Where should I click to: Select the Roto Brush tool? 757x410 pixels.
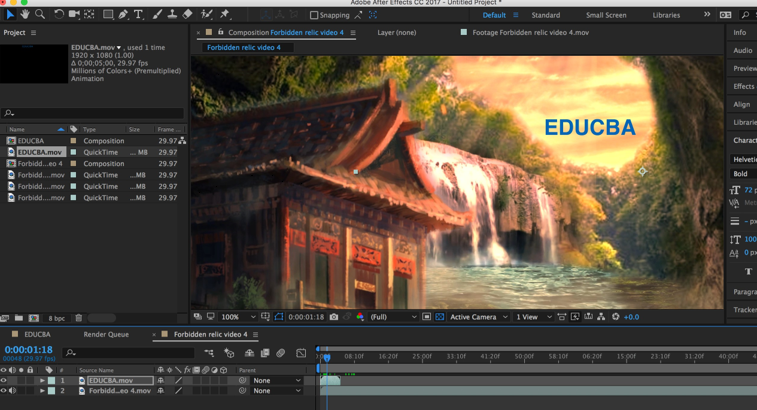(207, 14)
